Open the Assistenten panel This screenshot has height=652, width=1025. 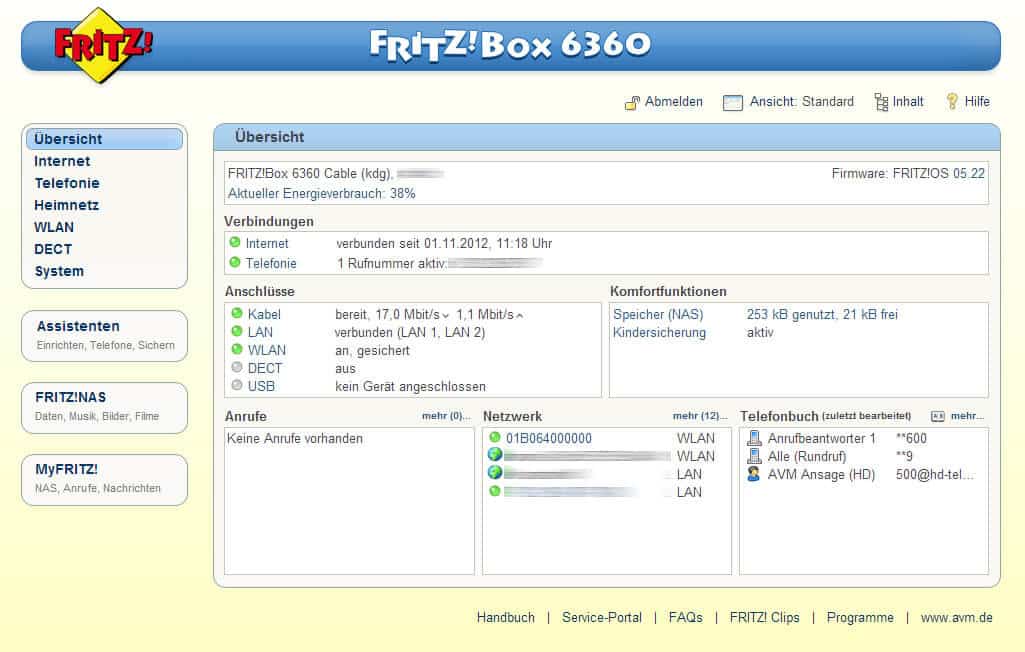(x=105, y=335)
